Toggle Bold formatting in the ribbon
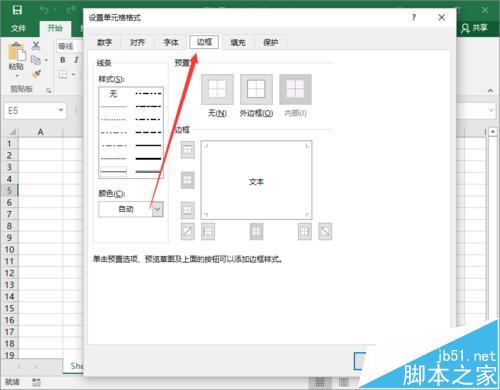500x390 pixels. pos(63,60)
